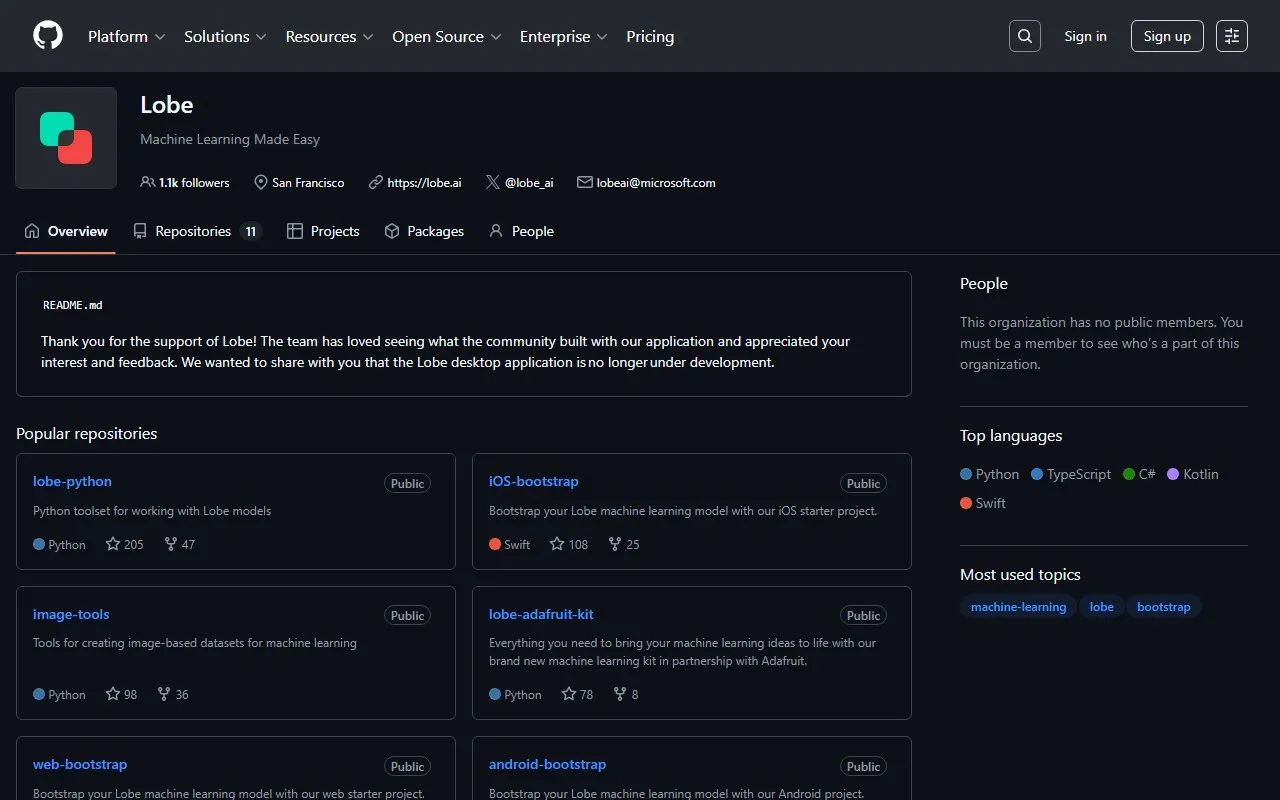
Task: Expand the Solutions dropdown menu
Action: click(225, 36)
